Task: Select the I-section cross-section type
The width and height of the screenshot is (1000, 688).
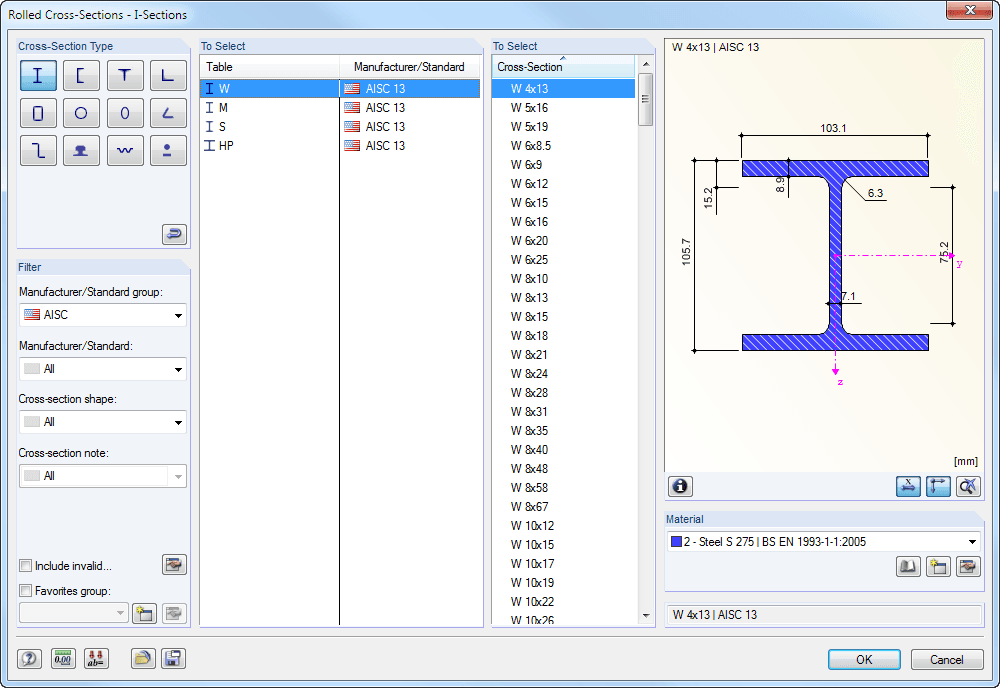Action: [x=38, y=75]
